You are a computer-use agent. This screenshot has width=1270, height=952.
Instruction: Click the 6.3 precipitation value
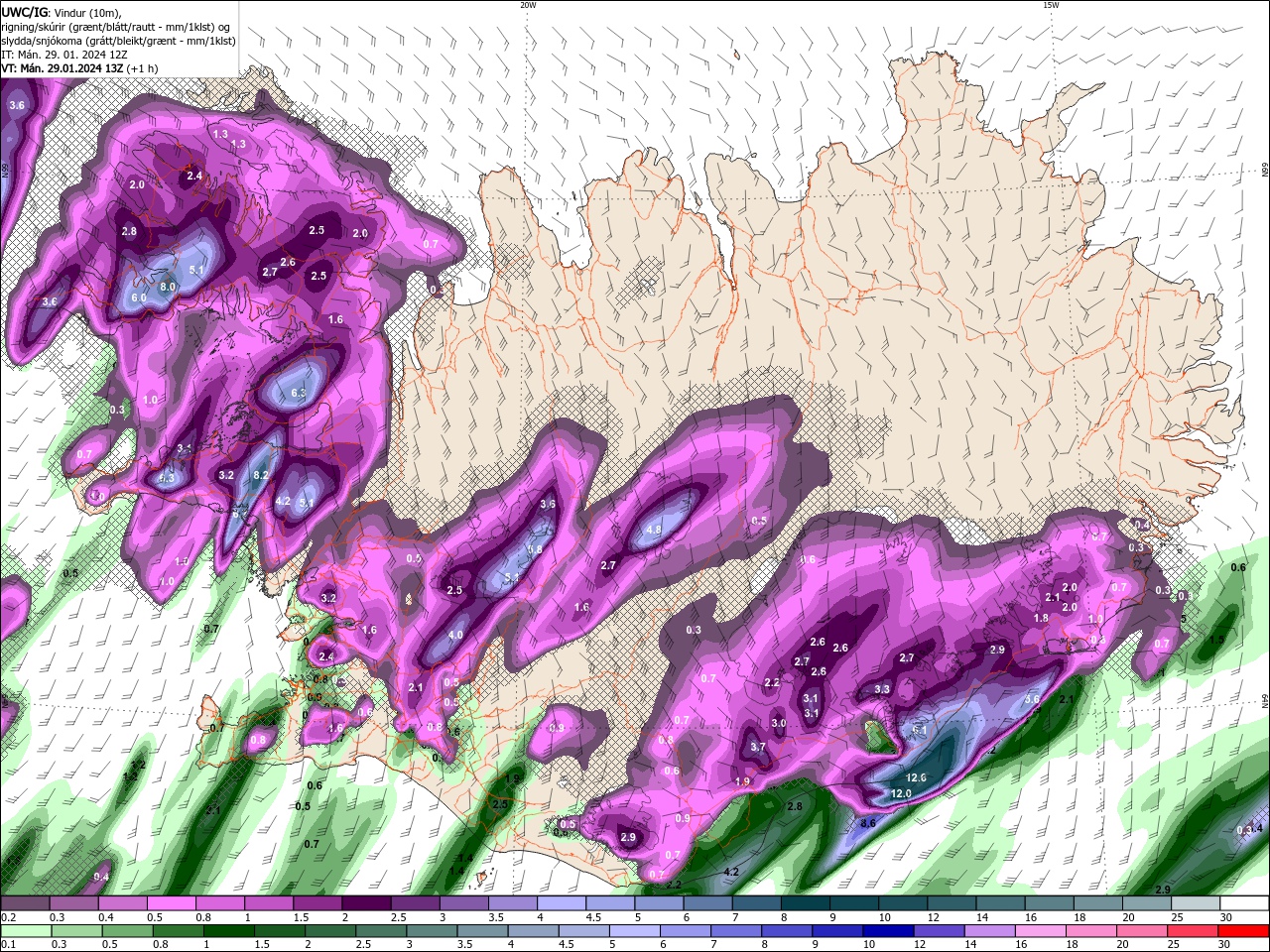point(300,393)
